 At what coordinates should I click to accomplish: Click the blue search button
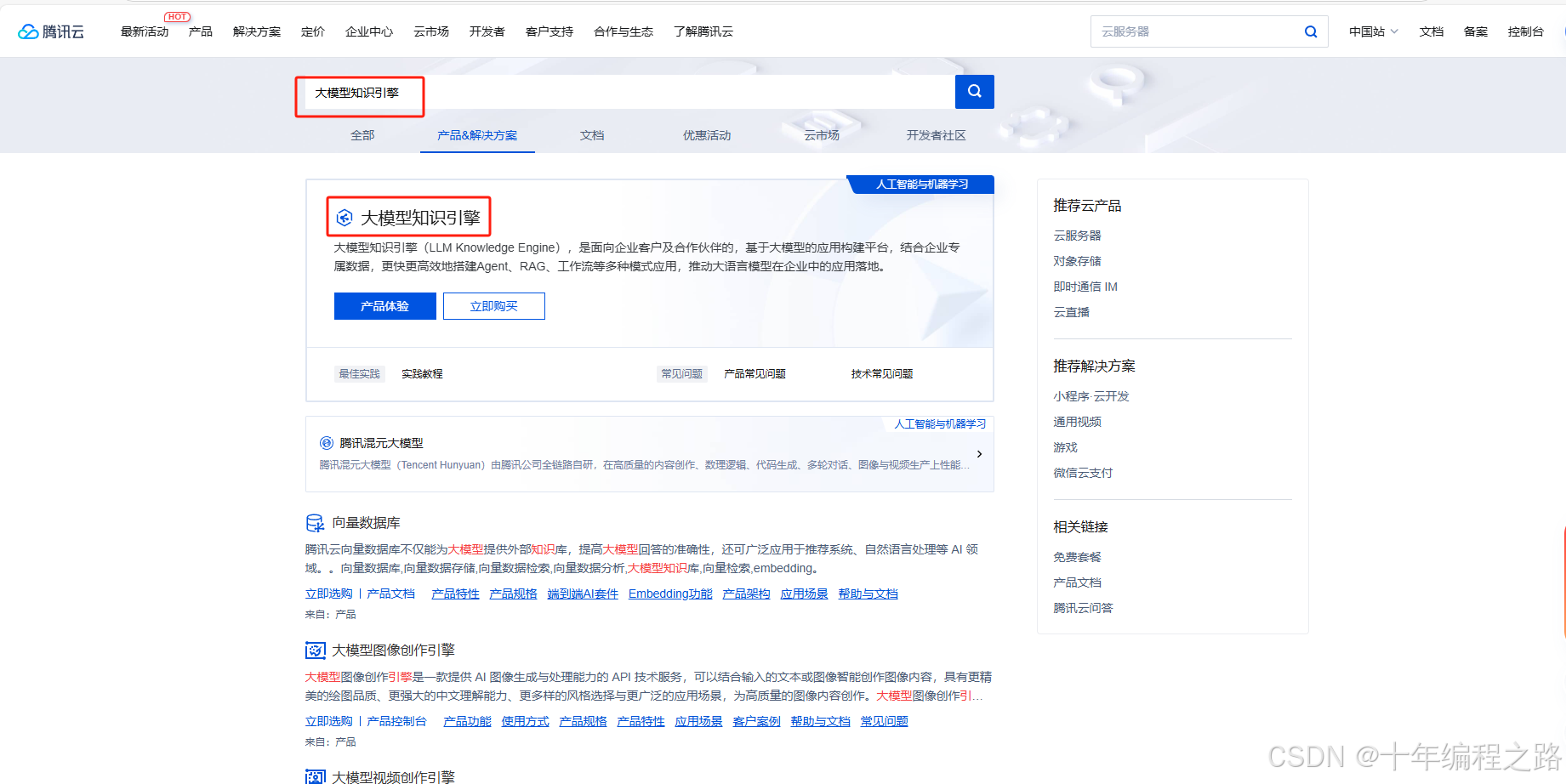(975, 92)
